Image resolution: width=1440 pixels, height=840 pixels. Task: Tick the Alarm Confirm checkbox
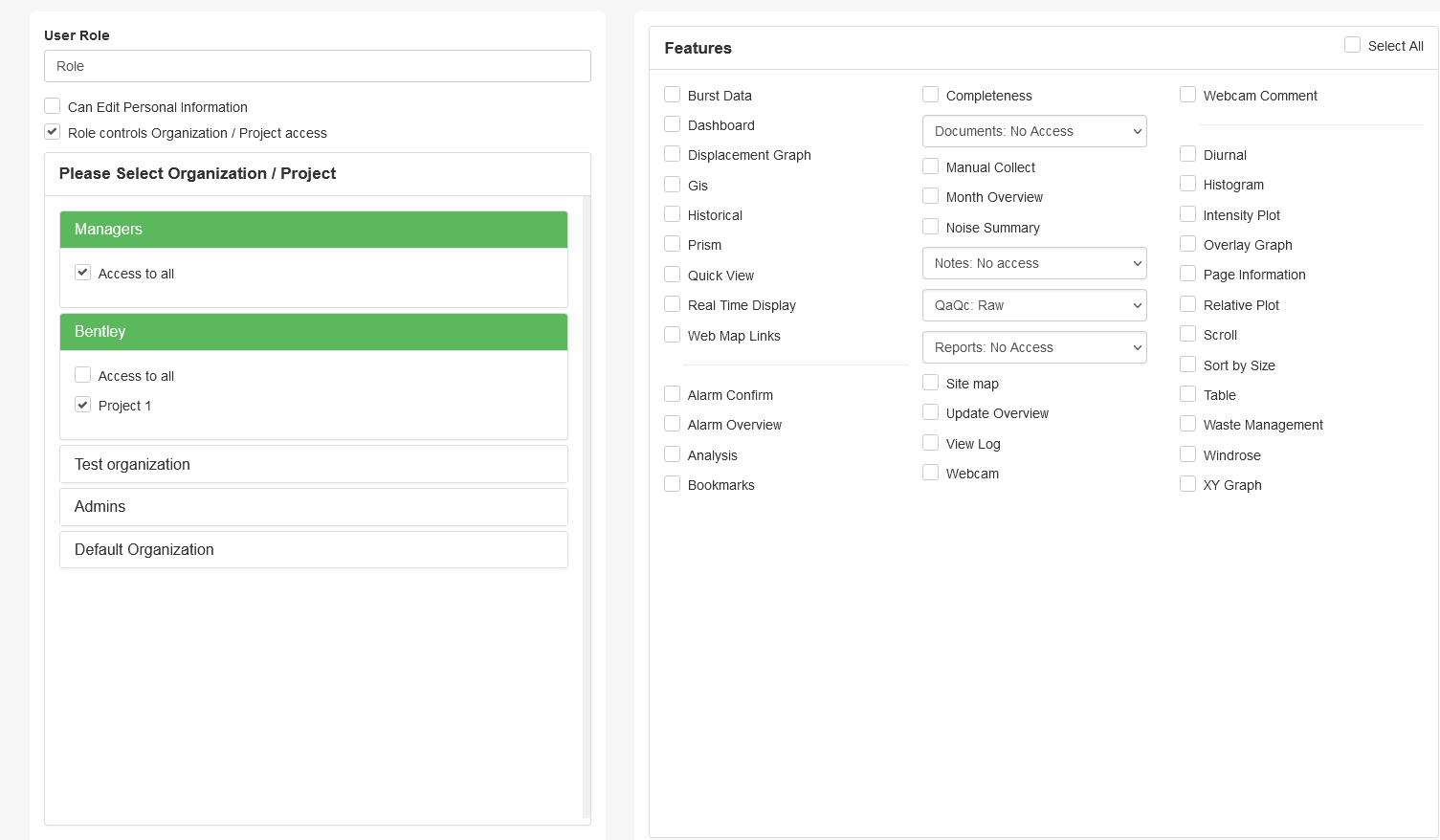point(673,394)
